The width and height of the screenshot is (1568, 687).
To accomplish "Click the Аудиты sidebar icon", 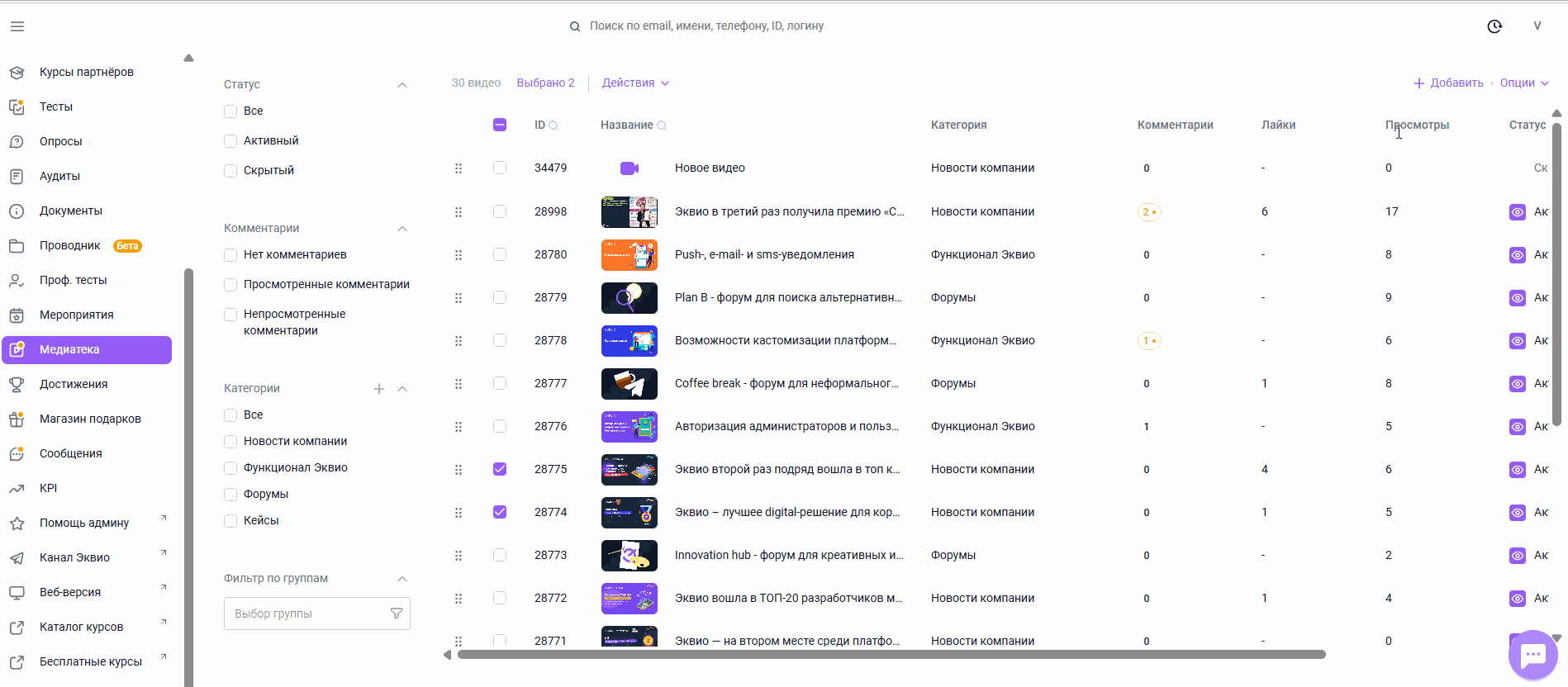I will pos(17,177).
